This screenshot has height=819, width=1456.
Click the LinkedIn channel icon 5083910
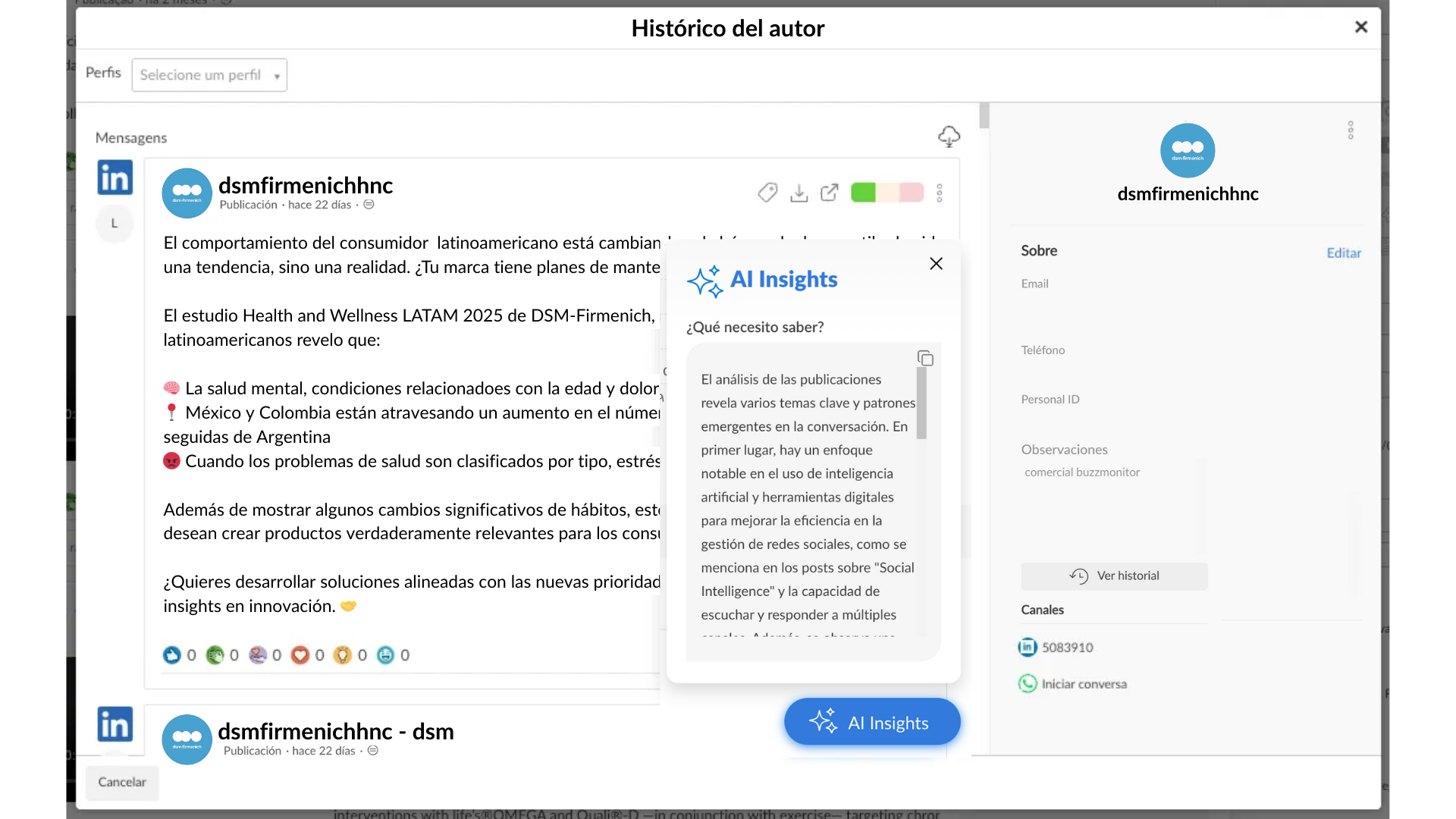1028,647
